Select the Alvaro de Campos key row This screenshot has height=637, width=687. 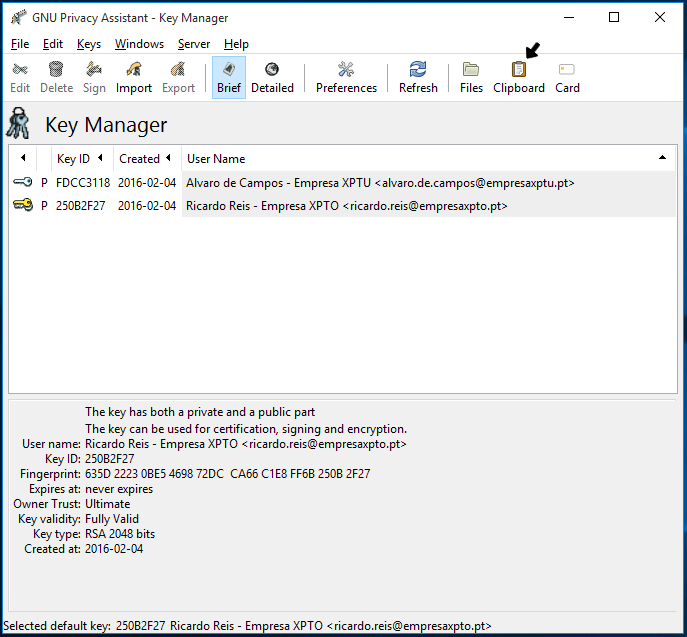click(x=342, y=183)
